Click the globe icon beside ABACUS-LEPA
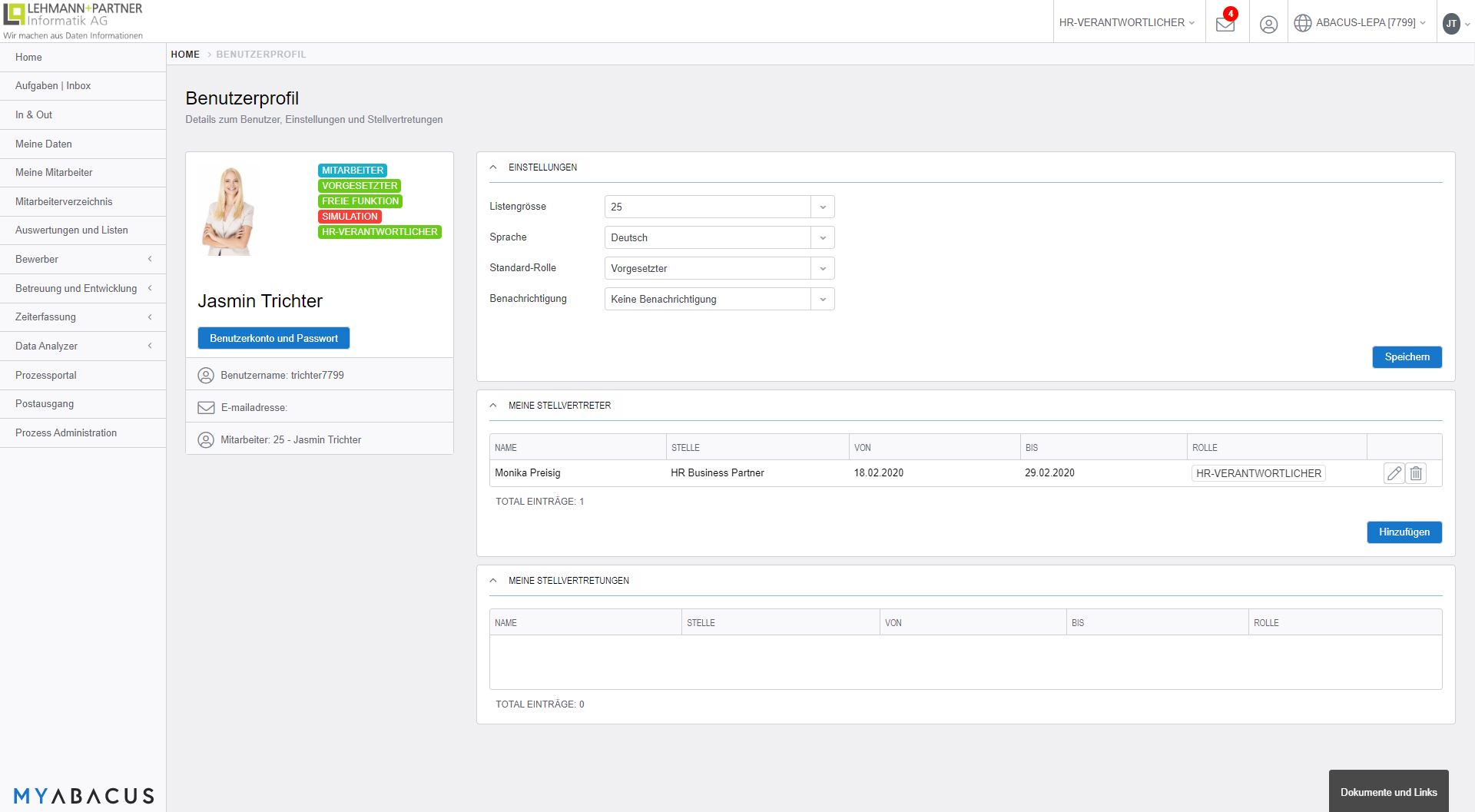The height and width of the screenshot is (812, 1475). point(1303,23)
